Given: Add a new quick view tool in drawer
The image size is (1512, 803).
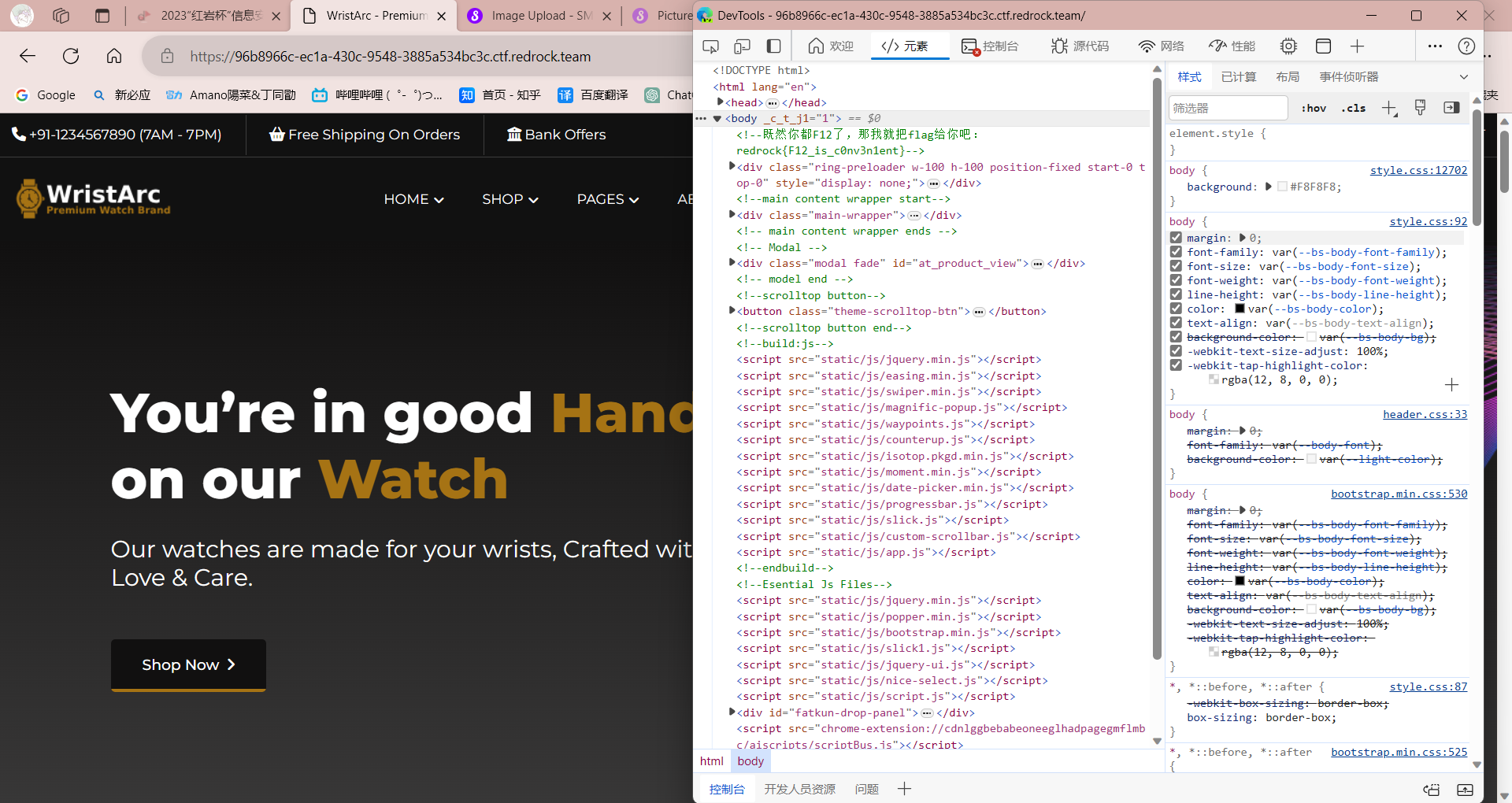Looking at the screenshot, I should 904,789.
